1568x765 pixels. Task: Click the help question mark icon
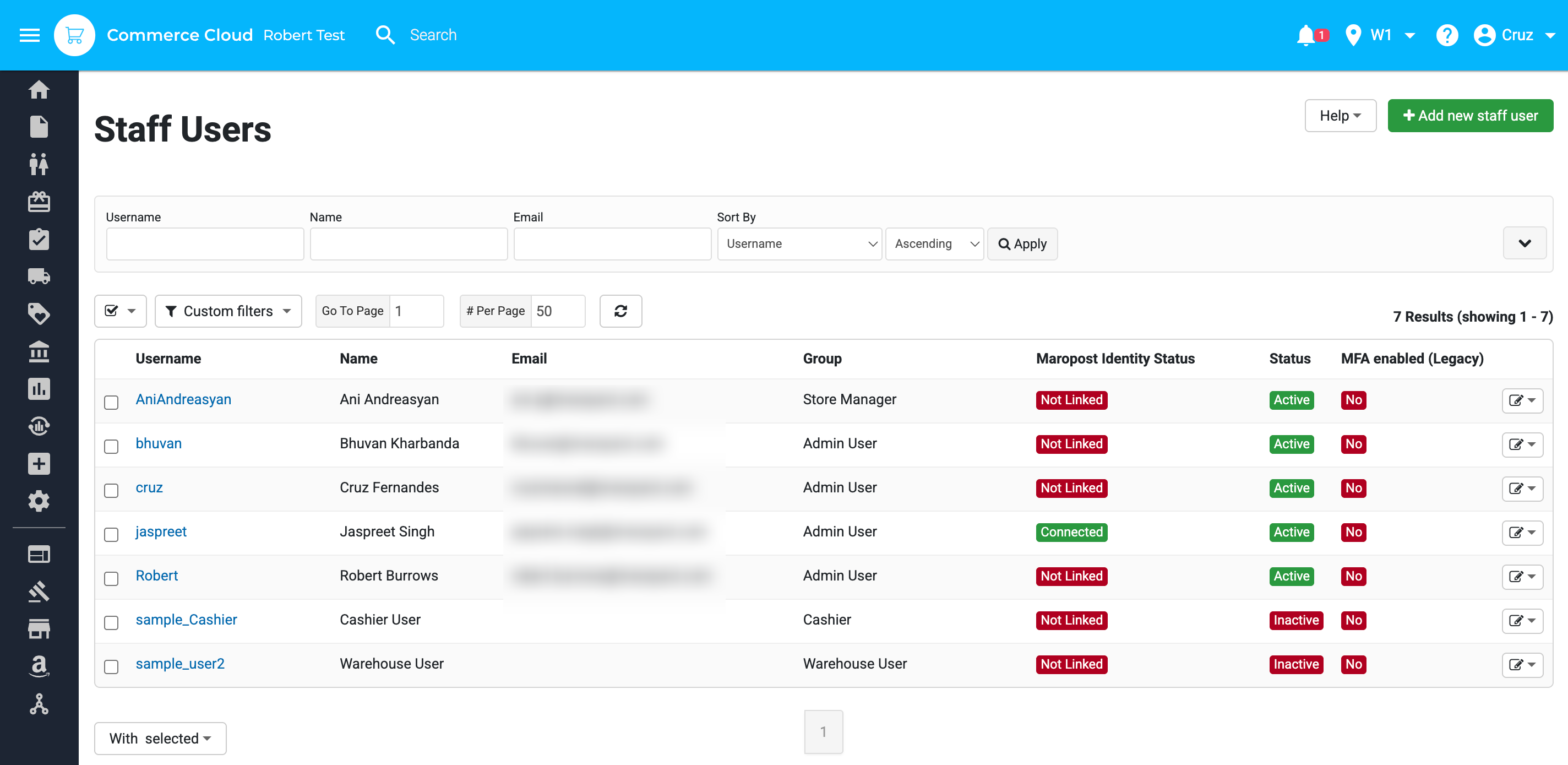pyautogui.click(x=1446, y=35)
